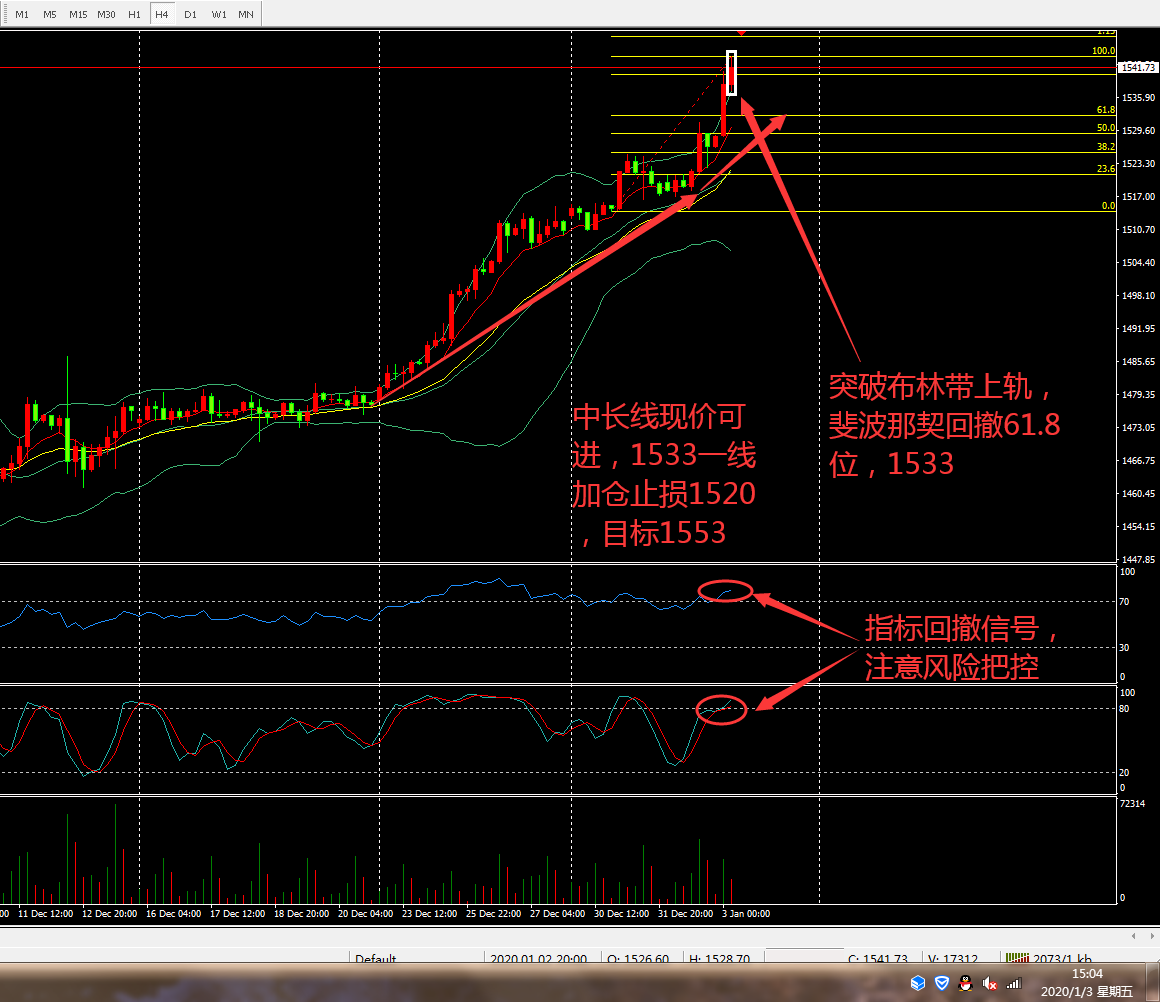This screenshot has width=1160, height=1002.
Task: Select the Fibonacci 61.8 level label
Action: pyautogui.click(x=1105, y=110)
